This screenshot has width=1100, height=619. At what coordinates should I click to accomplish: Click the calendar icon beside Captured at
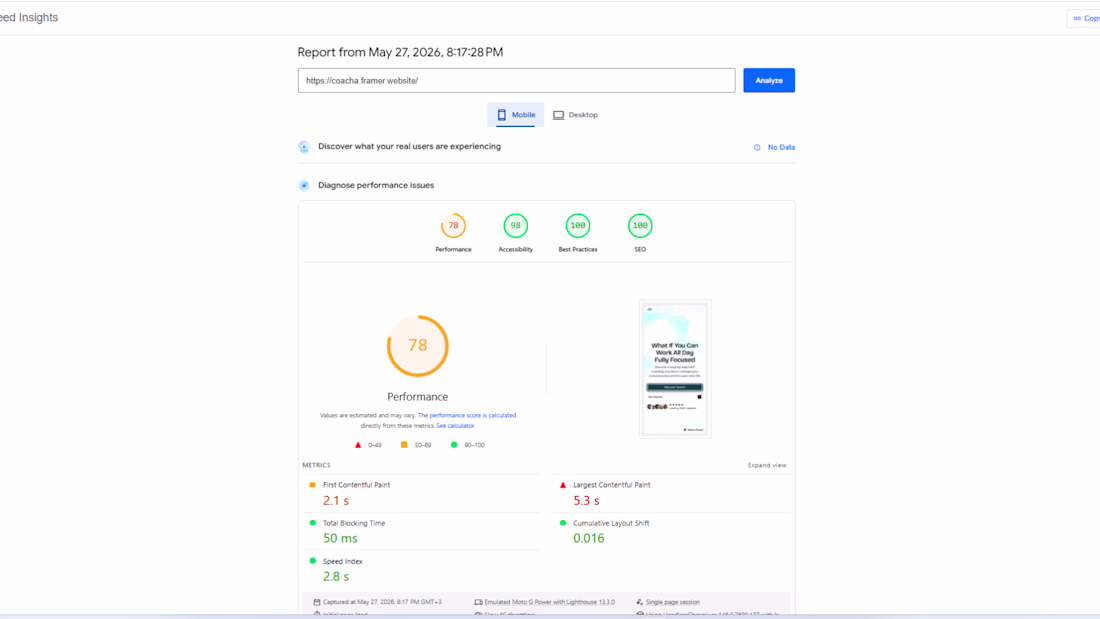[x=317, y=602]
